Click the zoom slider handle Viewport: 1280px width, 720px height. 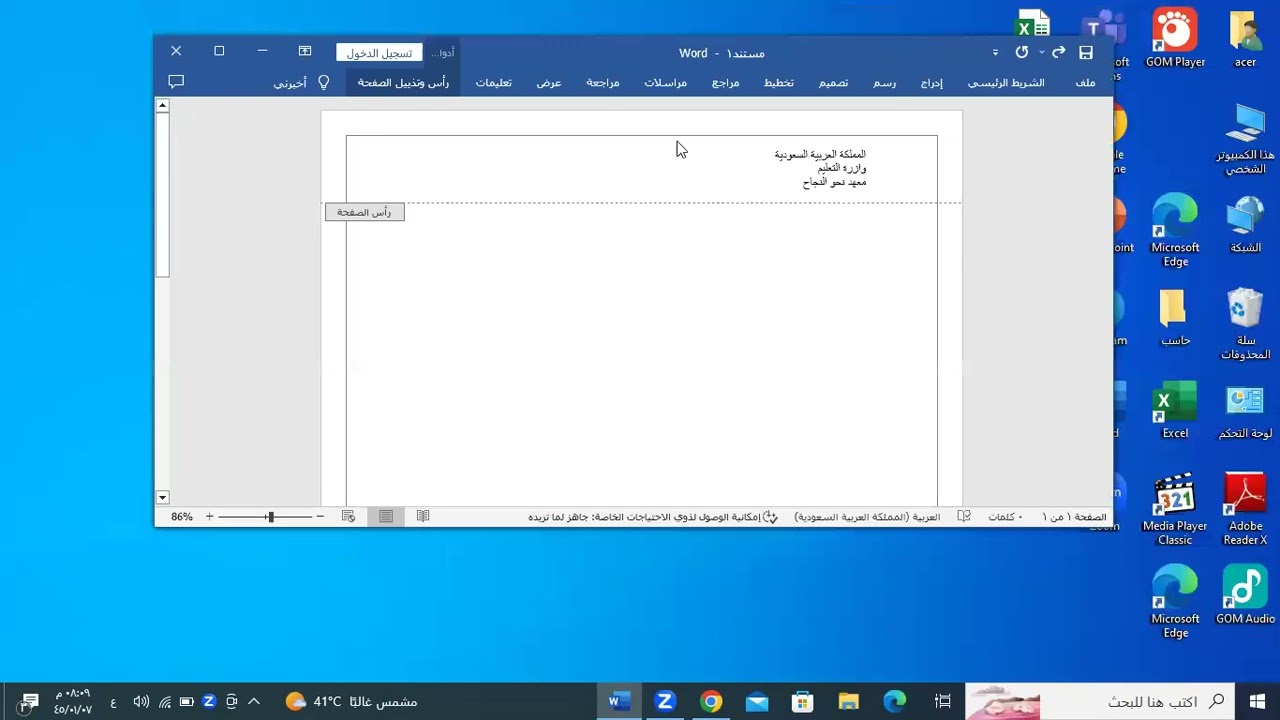pyautogui.click(x=270, y=517)
